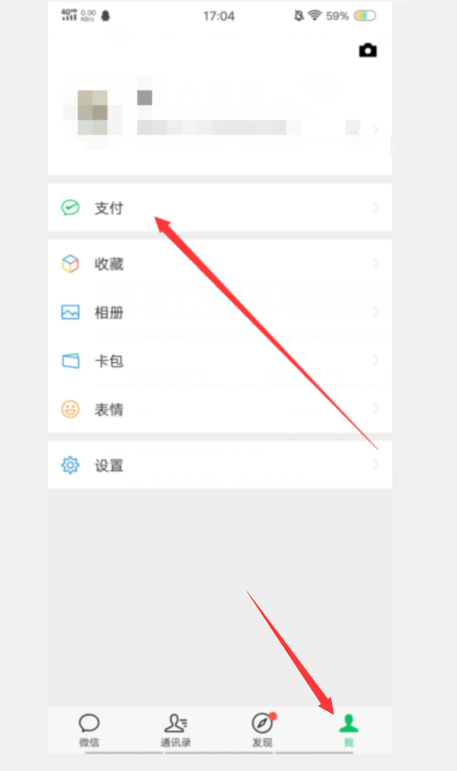Select the 我 profile tab
Viewport: 457px width, 771px height.
[x=349, y=730]
